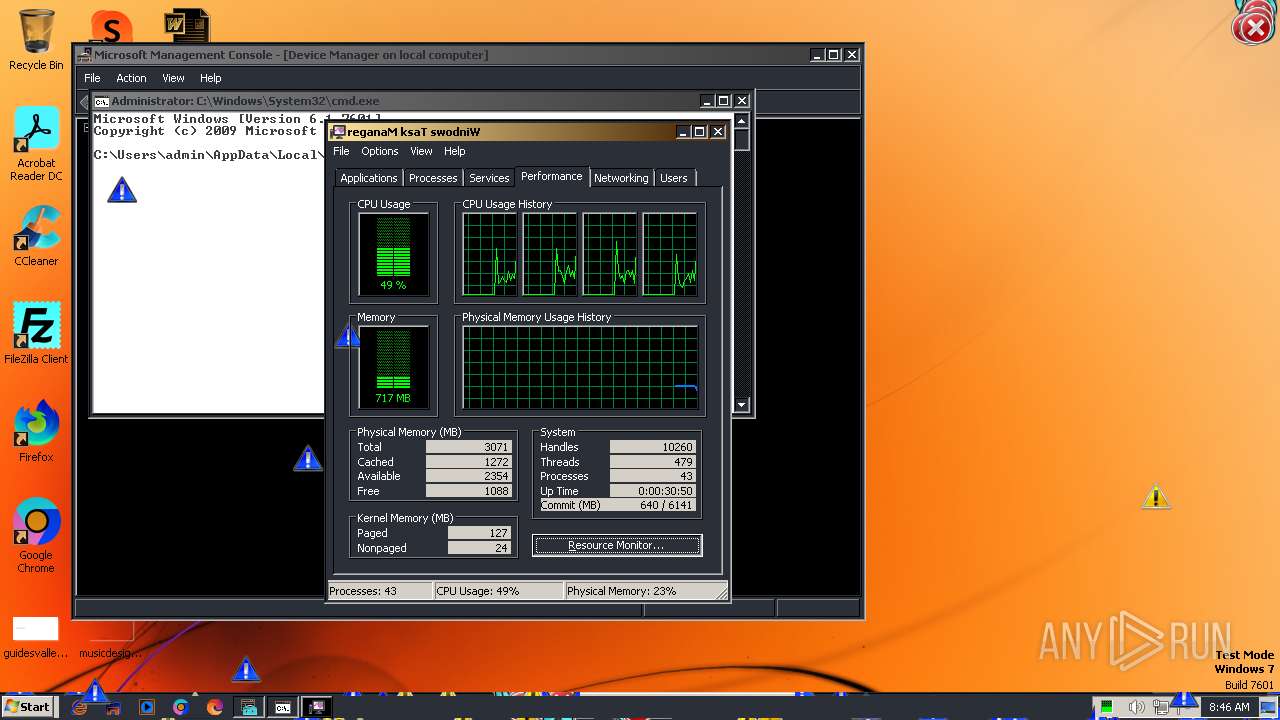Open Firefox from the taskbar

[x=215, y=707]
